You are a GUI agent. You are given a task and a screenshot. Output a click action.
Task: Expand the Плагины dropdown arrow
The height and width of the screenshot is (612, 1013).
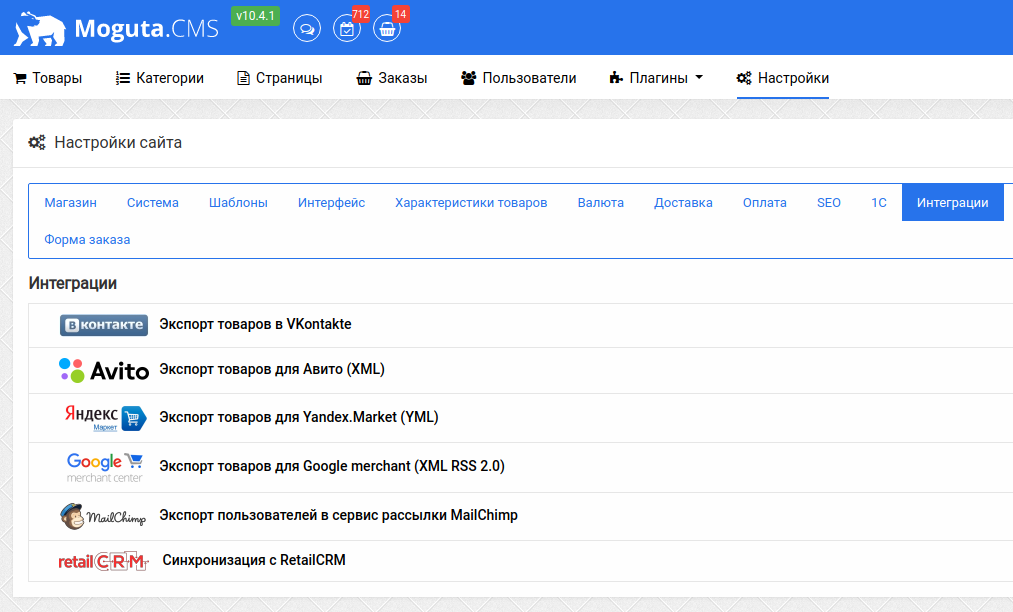click(699, 78)
